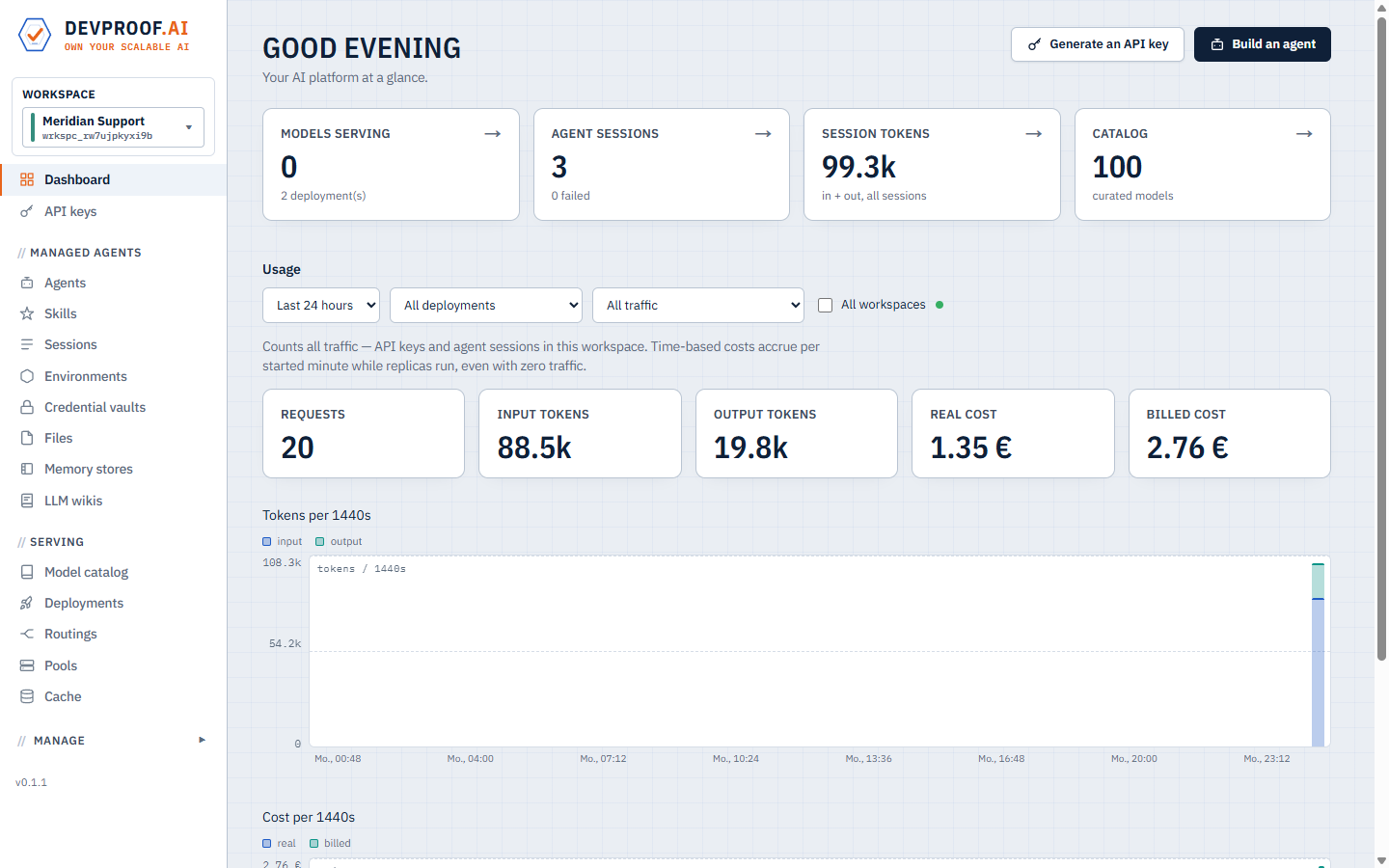Open the Agent Sessions card
This screenshot has width=1389, height=868.
tap(662, 164)
